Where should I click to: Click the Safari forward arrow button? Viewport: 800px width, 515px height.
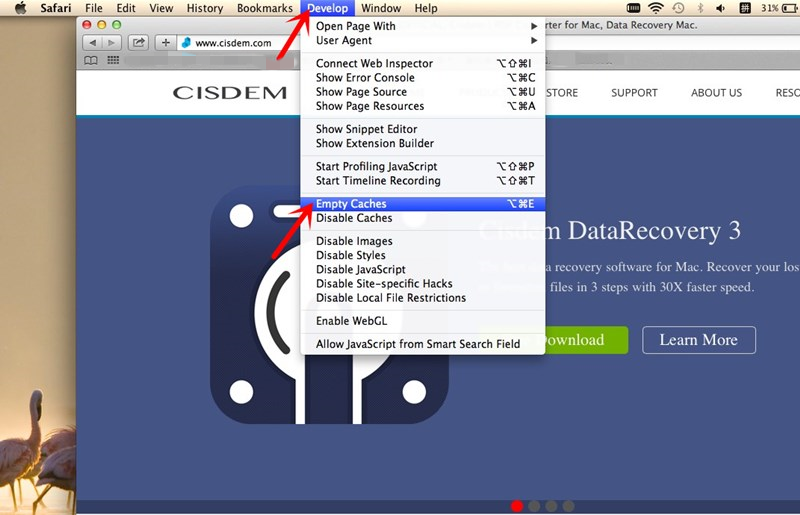tap(111, 43)
